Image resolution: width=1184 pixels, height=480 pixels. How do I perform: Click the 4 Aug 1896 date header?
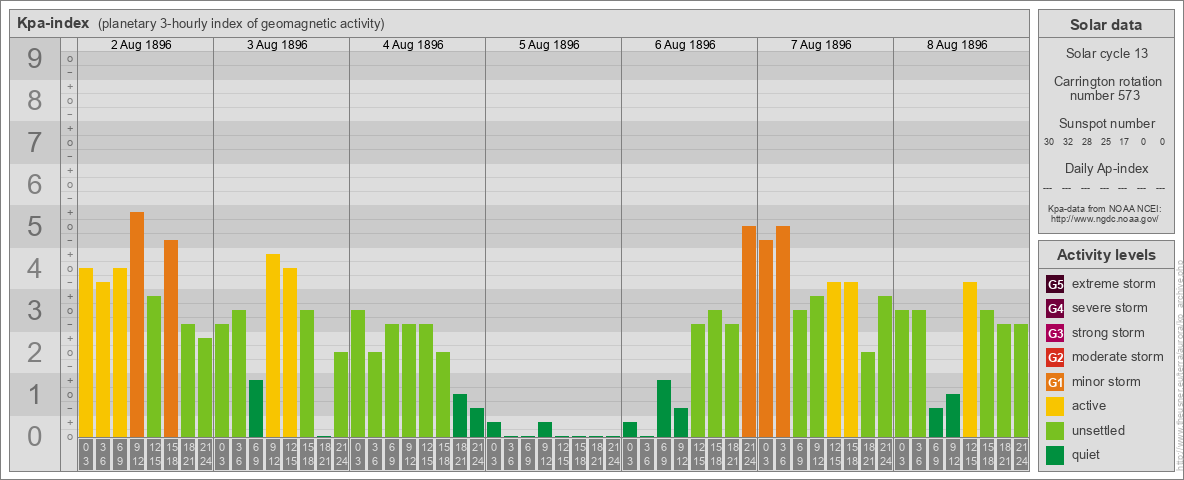(413, 45)
